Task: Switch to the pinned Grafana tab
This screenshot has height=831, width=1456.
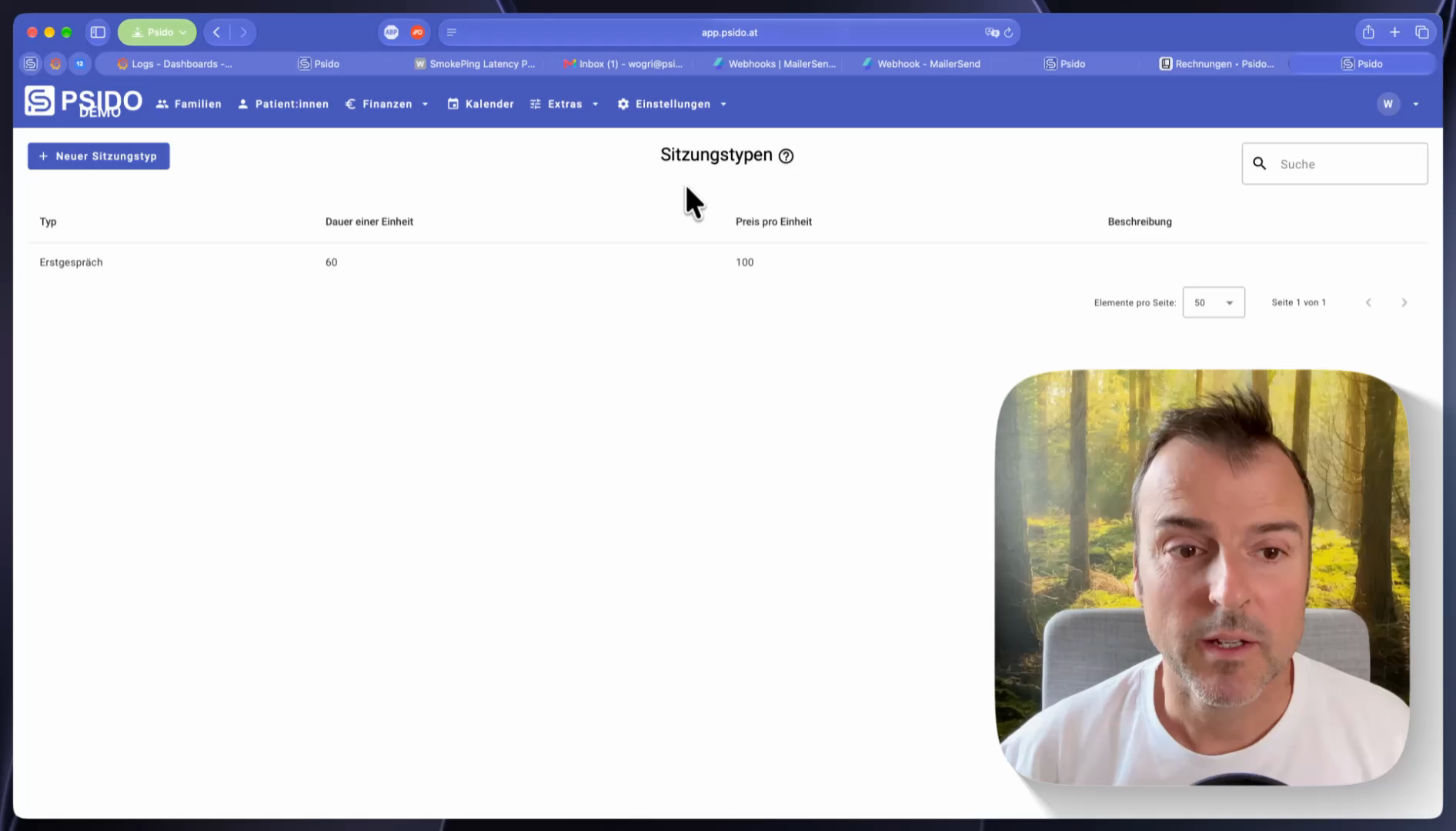Action: (55, 64)
